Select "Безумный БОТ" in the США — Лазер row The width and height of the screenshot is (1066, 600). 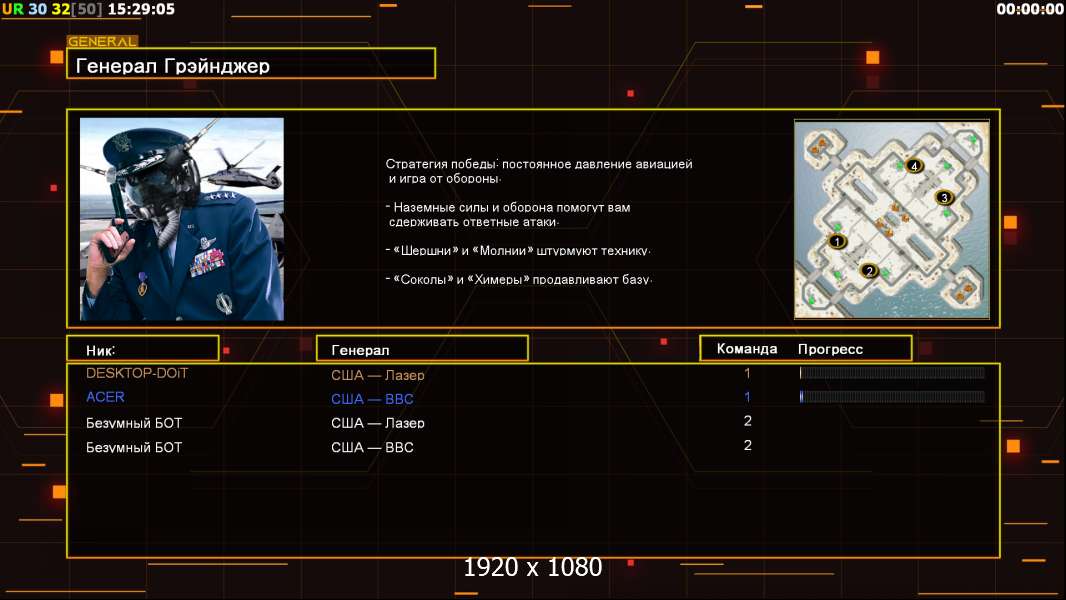coord(134,423)
